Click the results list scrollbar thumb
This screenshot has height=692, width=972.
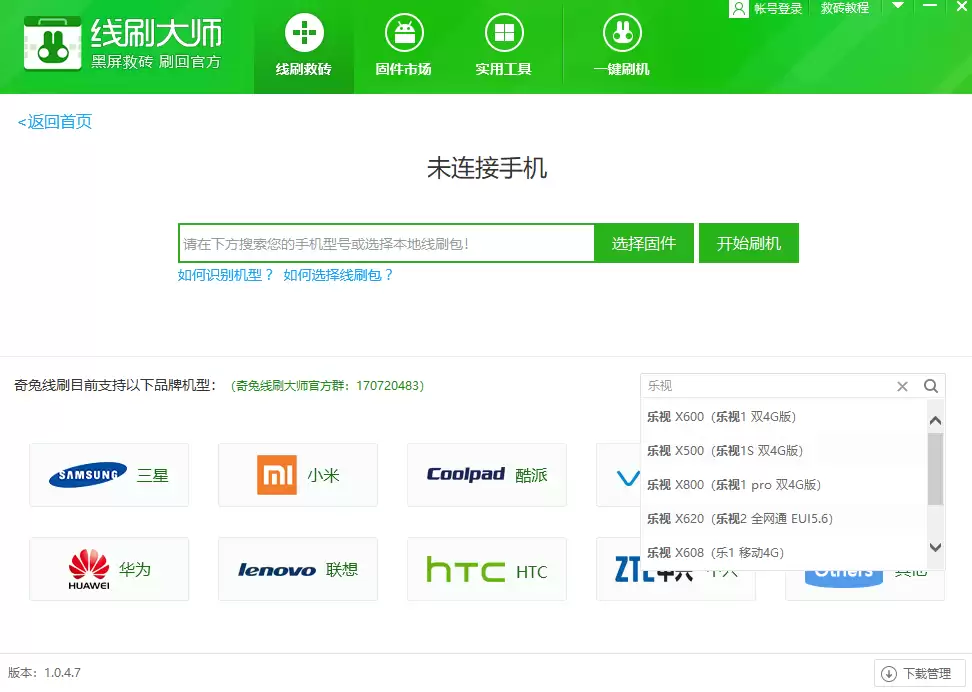tap(935, 469)
